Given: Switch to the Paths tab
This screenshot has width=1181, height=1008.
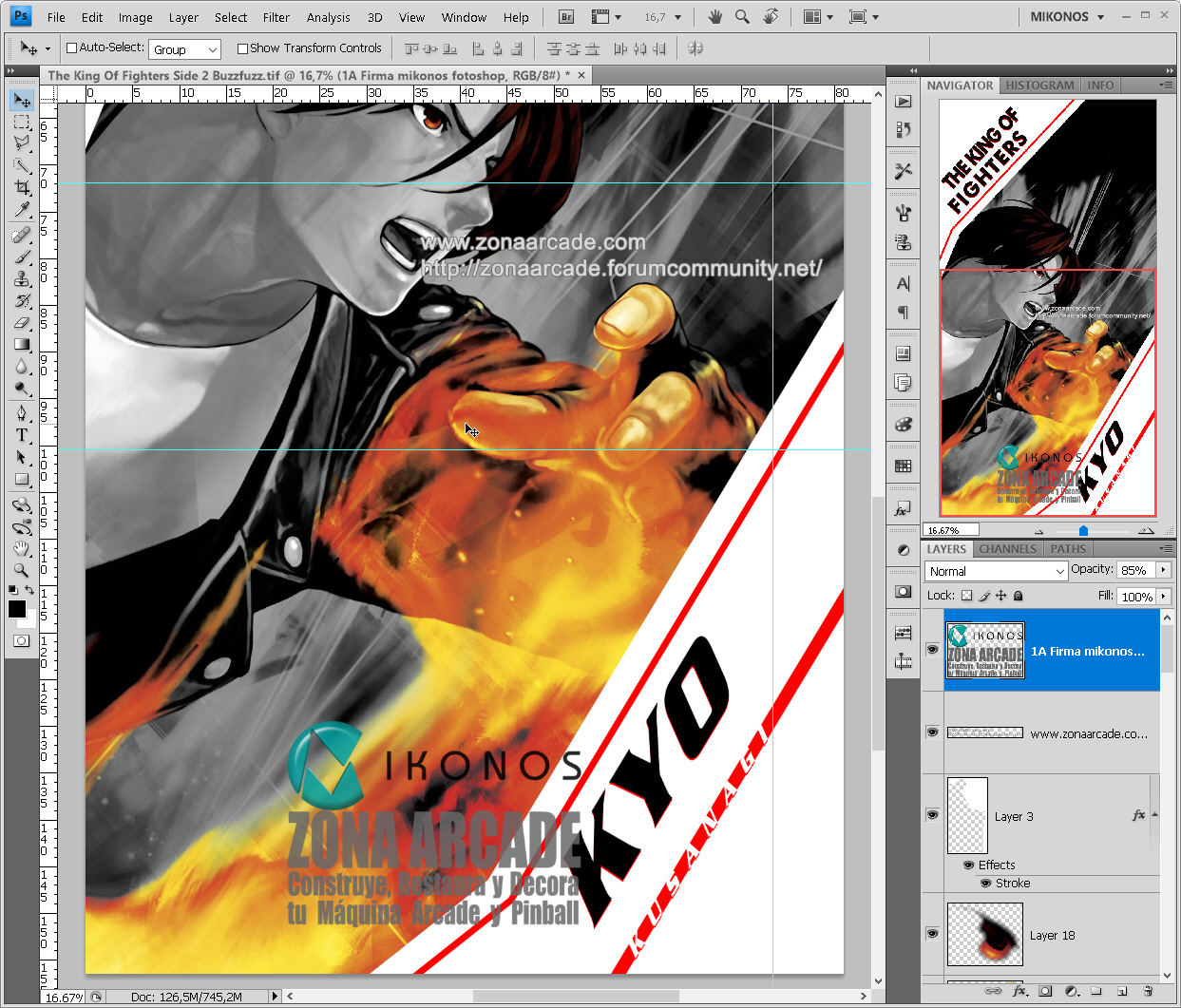Looking at the screenshot, I should pos(1068,549).
